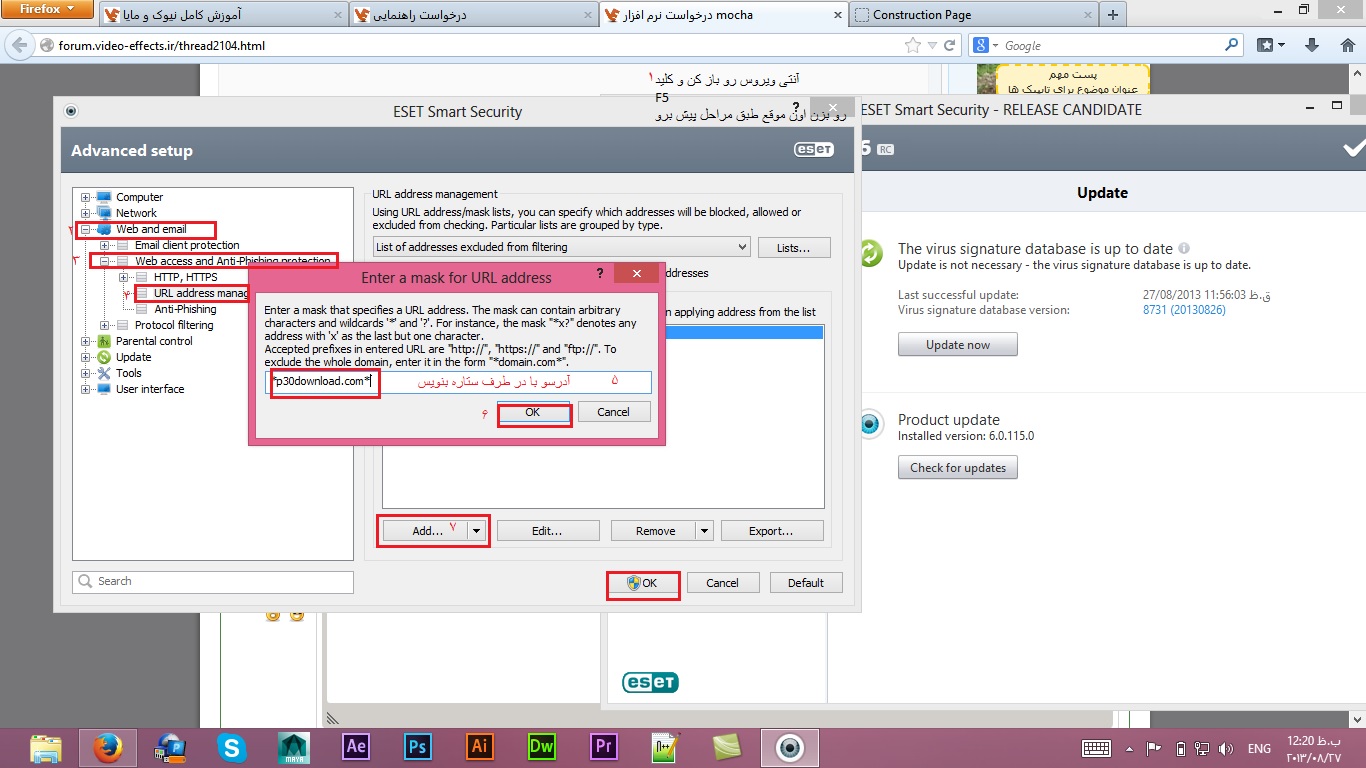Click the magnifier icon in the Google search box
Viewport: 1366px width, 768px height.
click(1231, 45)
